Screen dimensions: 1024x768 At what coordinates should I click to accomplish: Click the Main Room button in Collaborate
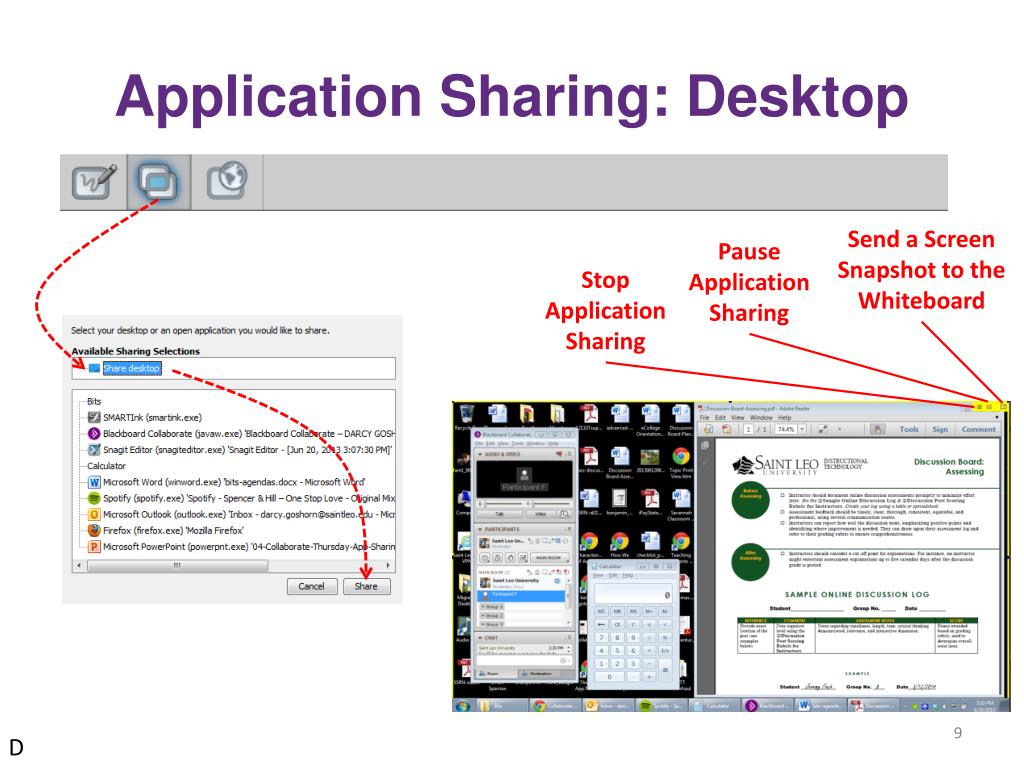coord(549,558)
